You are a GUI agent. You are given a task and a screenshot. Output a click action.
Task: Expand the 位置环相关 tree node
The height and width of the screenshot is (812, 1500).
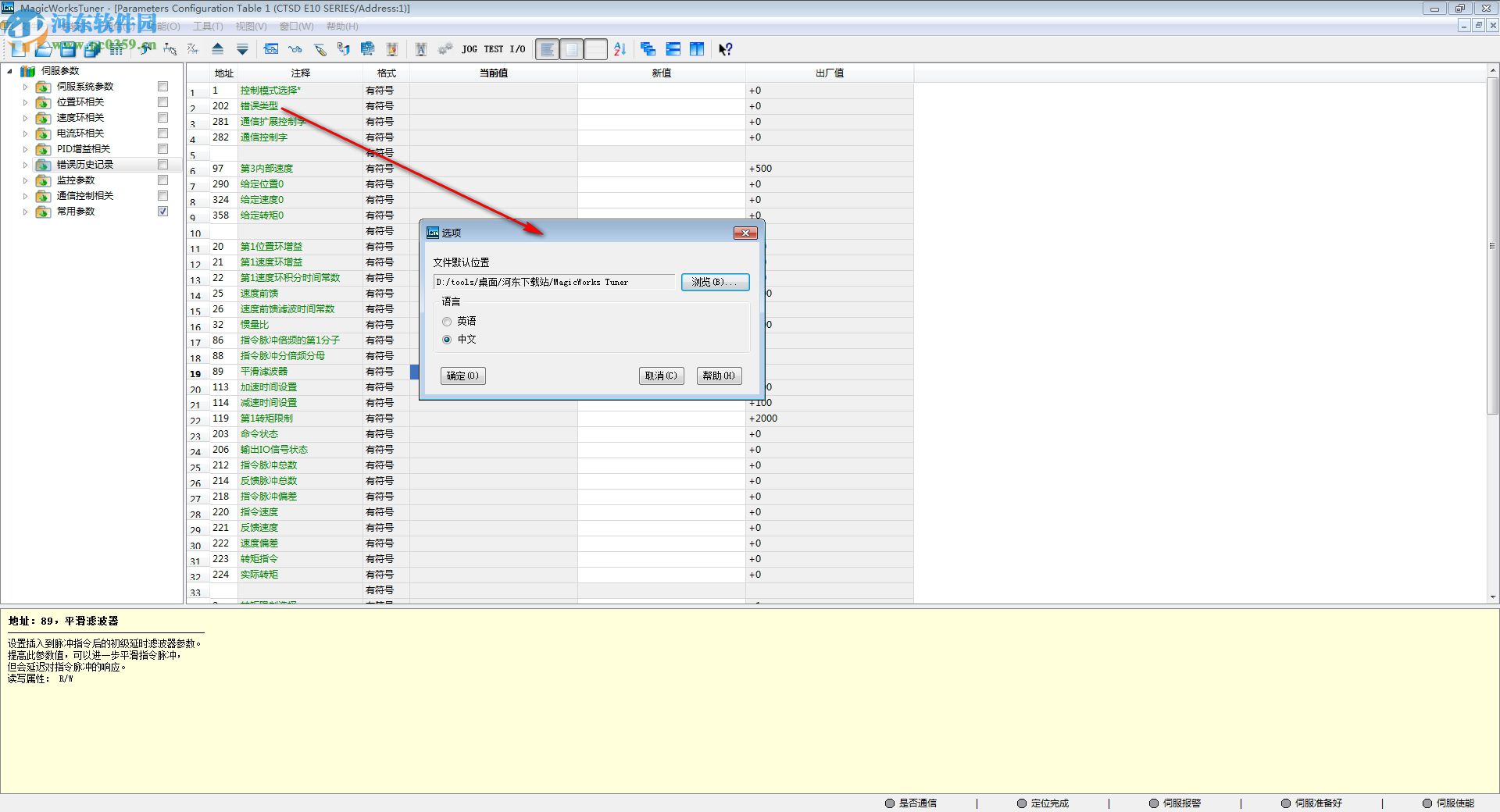(25, 102)
